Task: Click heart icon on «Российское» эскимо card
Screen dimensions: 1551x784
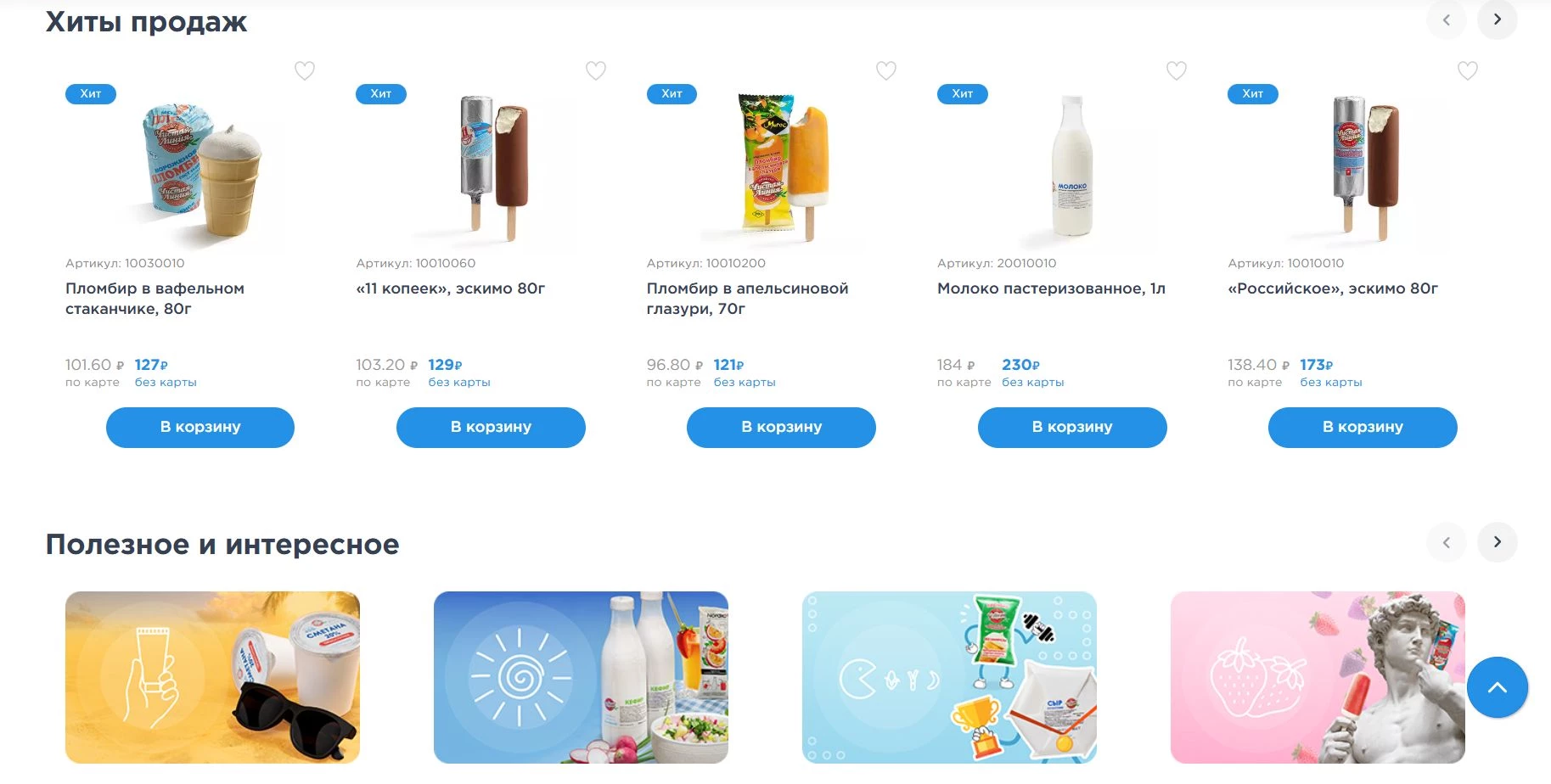Action: coord(1467,70)
